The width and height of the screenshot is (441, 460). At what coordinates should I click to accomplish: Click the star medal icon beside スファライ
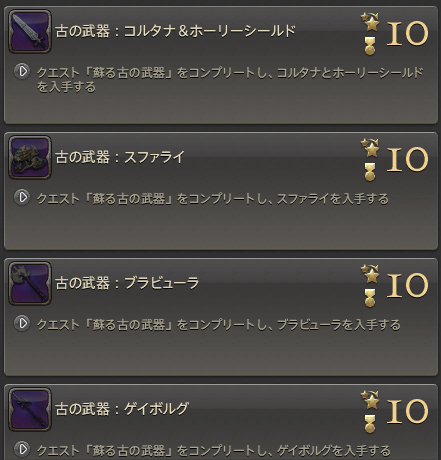pyautogui.click(x=370, y=159)
